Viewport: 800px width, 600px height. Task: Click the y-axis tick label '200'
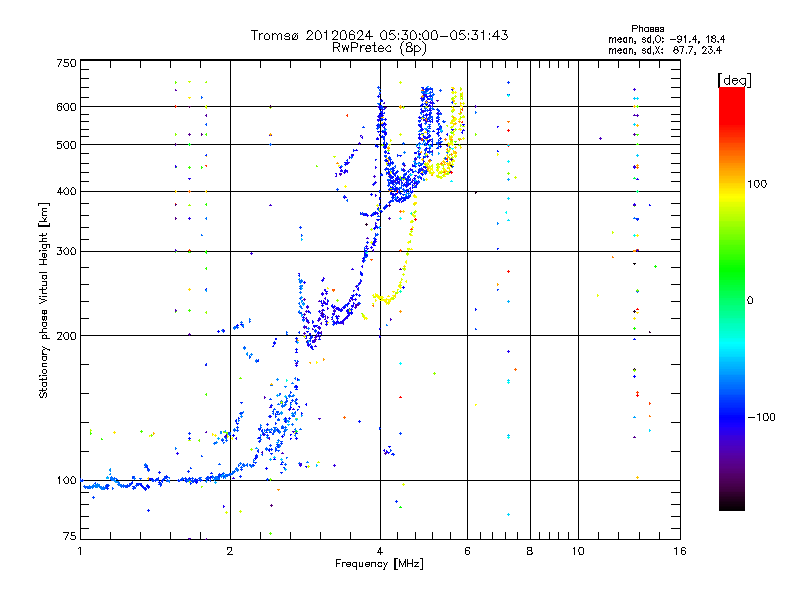click(67, 336)
